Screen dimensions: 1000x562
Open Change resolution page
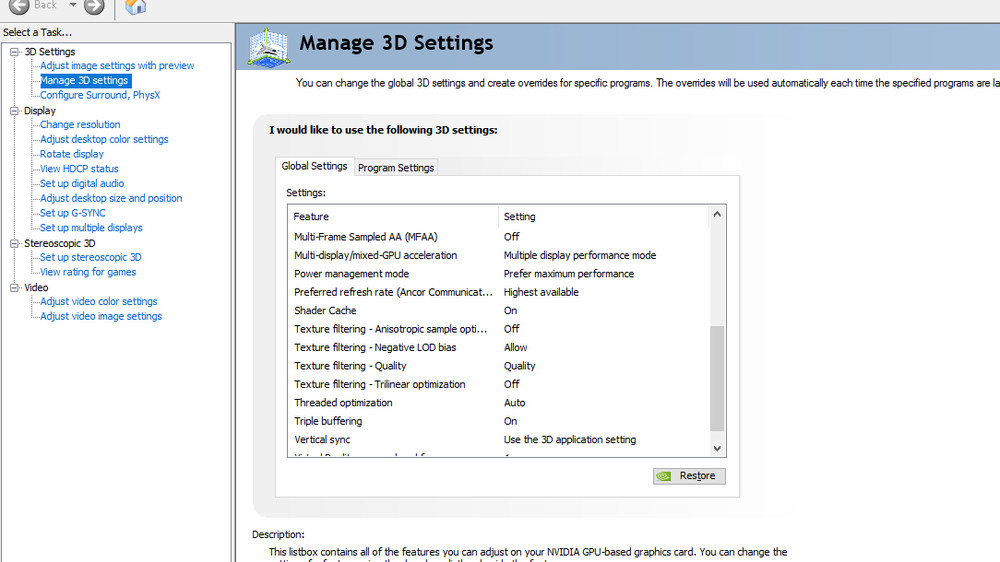80,125
